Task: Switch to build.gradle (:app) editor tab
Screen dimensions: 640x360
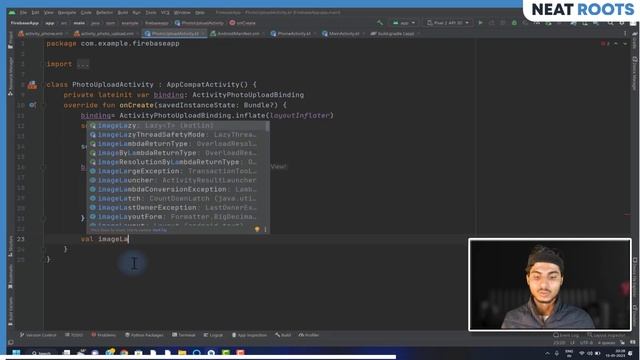Action: coord(395,33)
